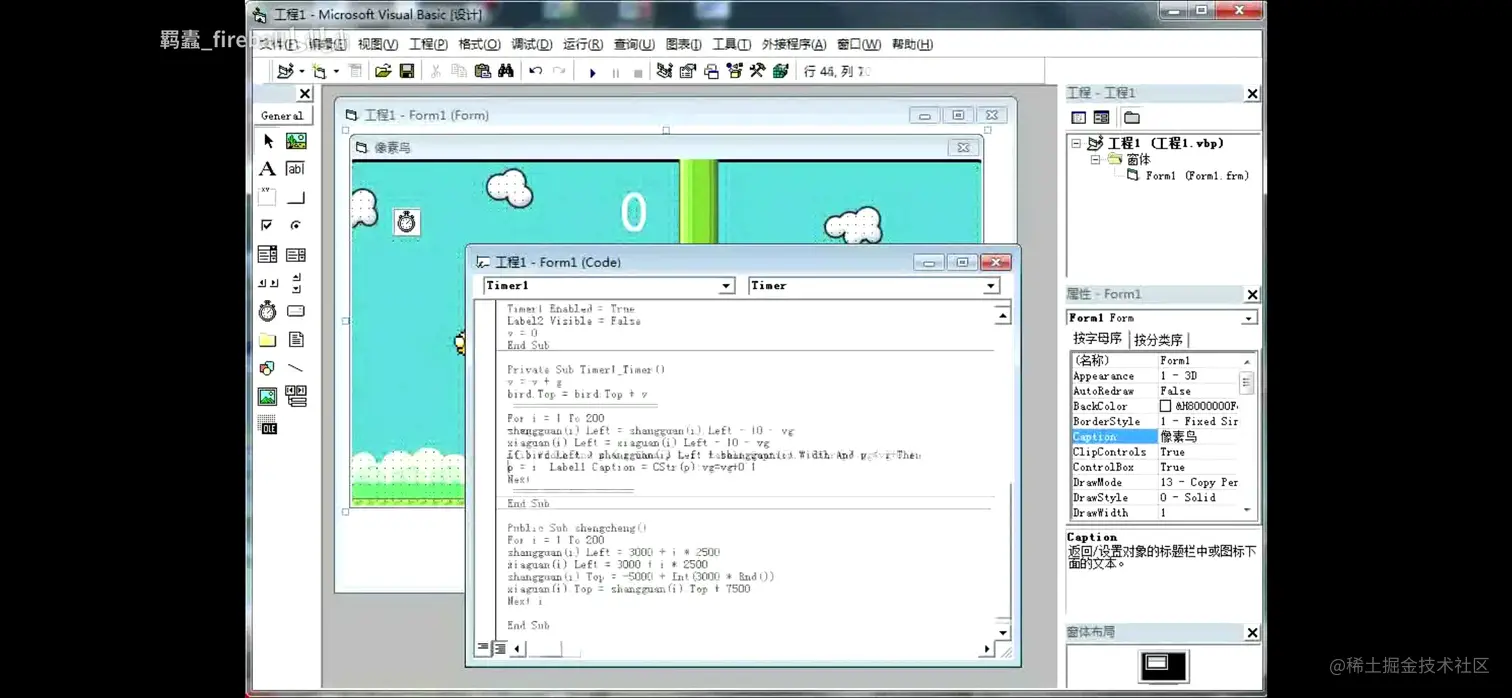Select the Label (A) control tool
The width and height of the screenshot is (1512, 698).
click(268, 169)
